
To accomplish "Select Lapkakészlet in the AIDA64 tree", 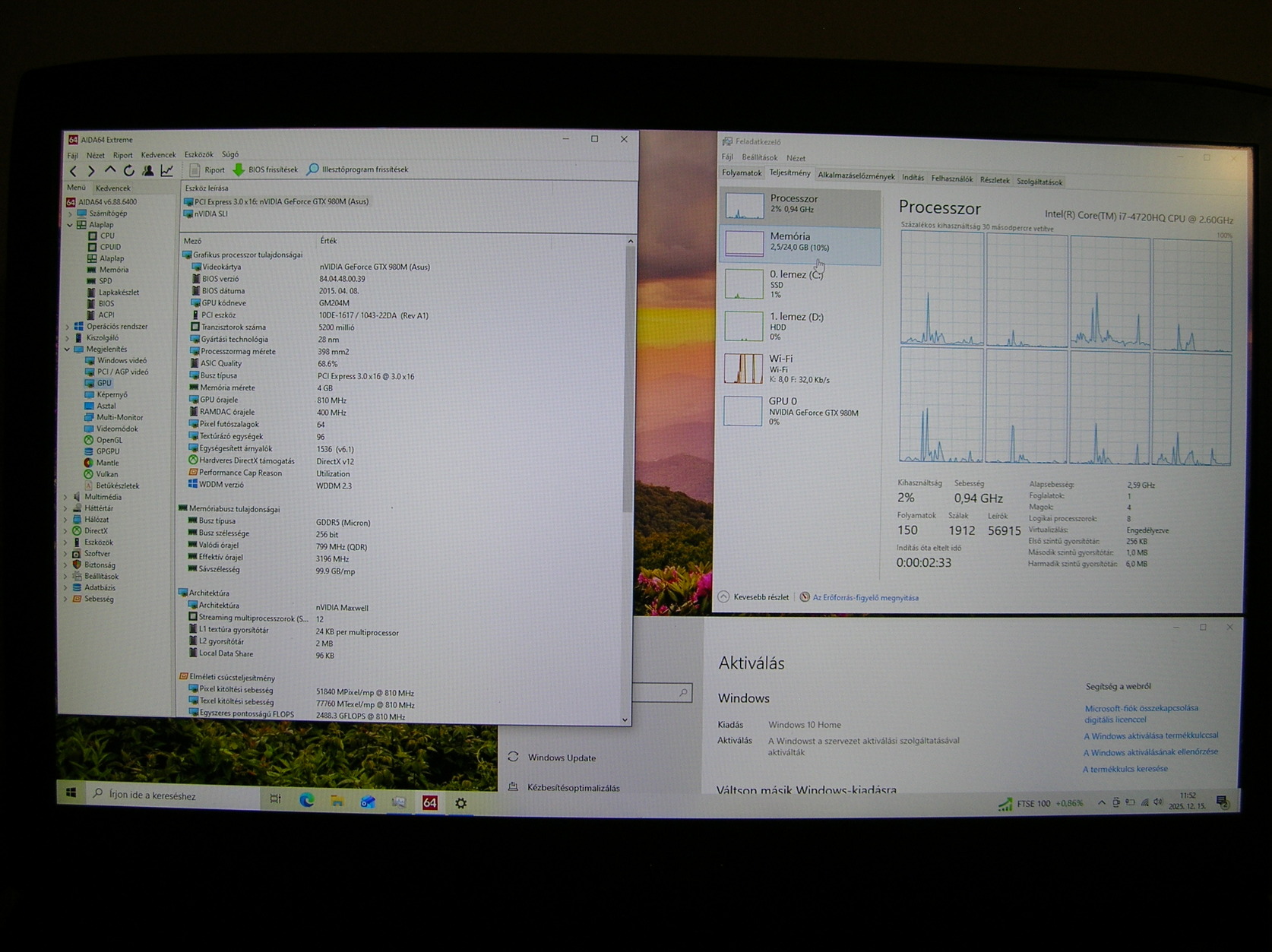I will [x=119, y=293].
